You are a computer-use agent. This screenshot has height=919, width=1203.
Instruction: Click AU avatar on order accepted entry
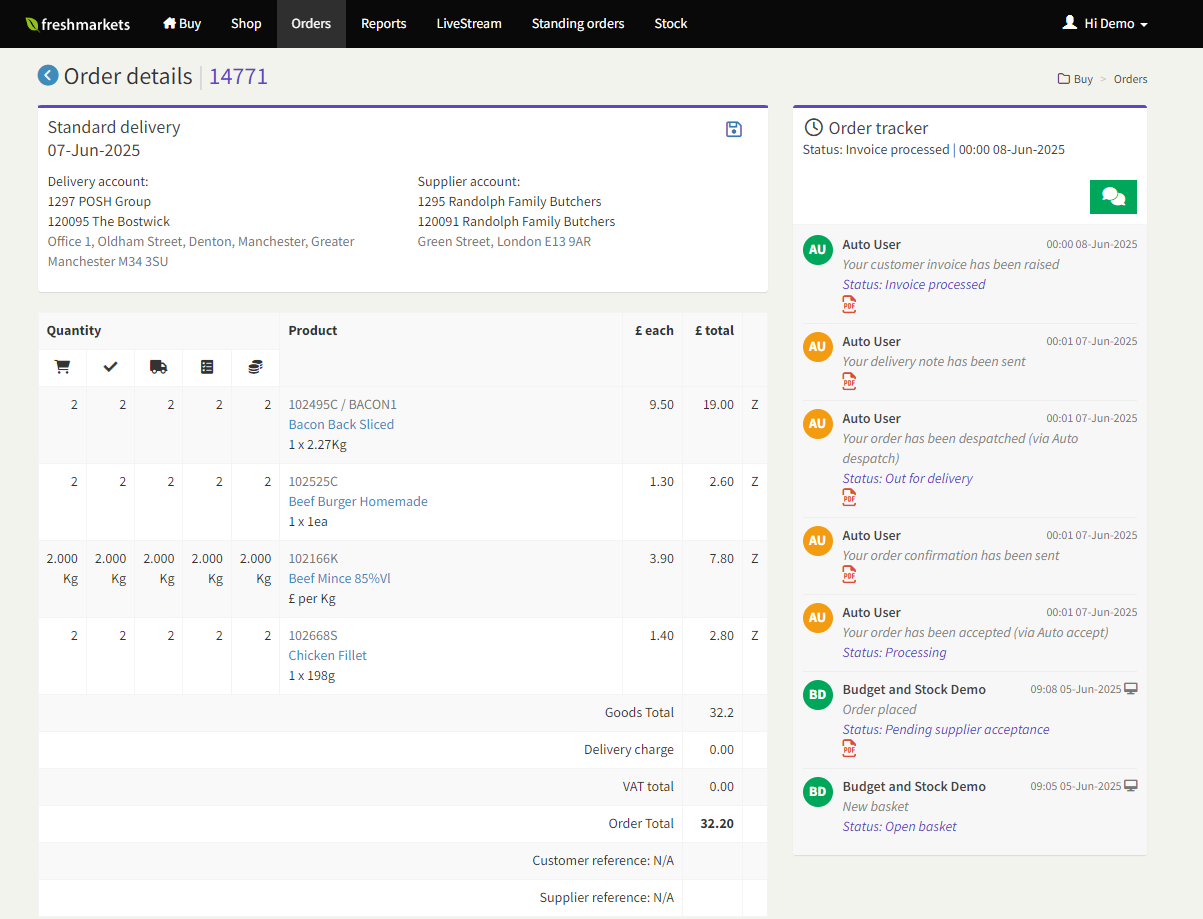(x=818, y=618)
